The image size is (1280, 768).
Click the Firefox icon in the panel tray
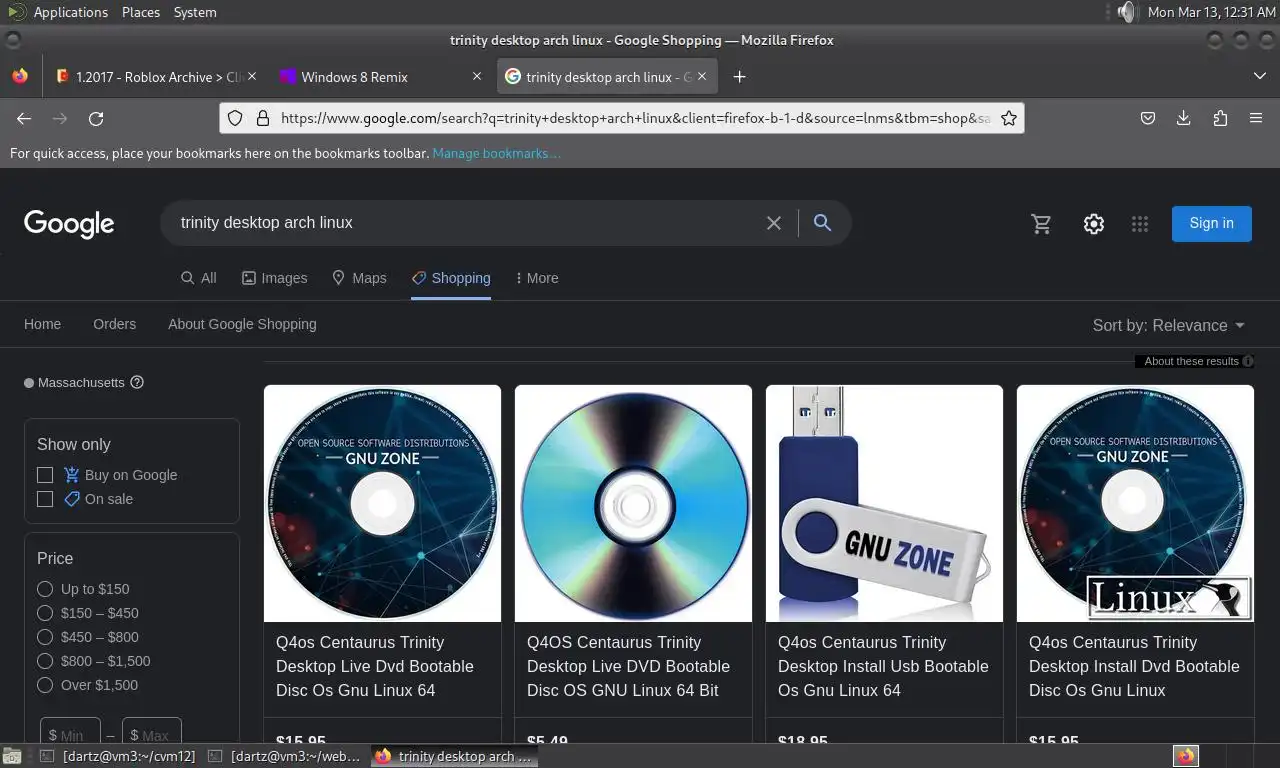pyautogui.click(x=1186, y=756)
